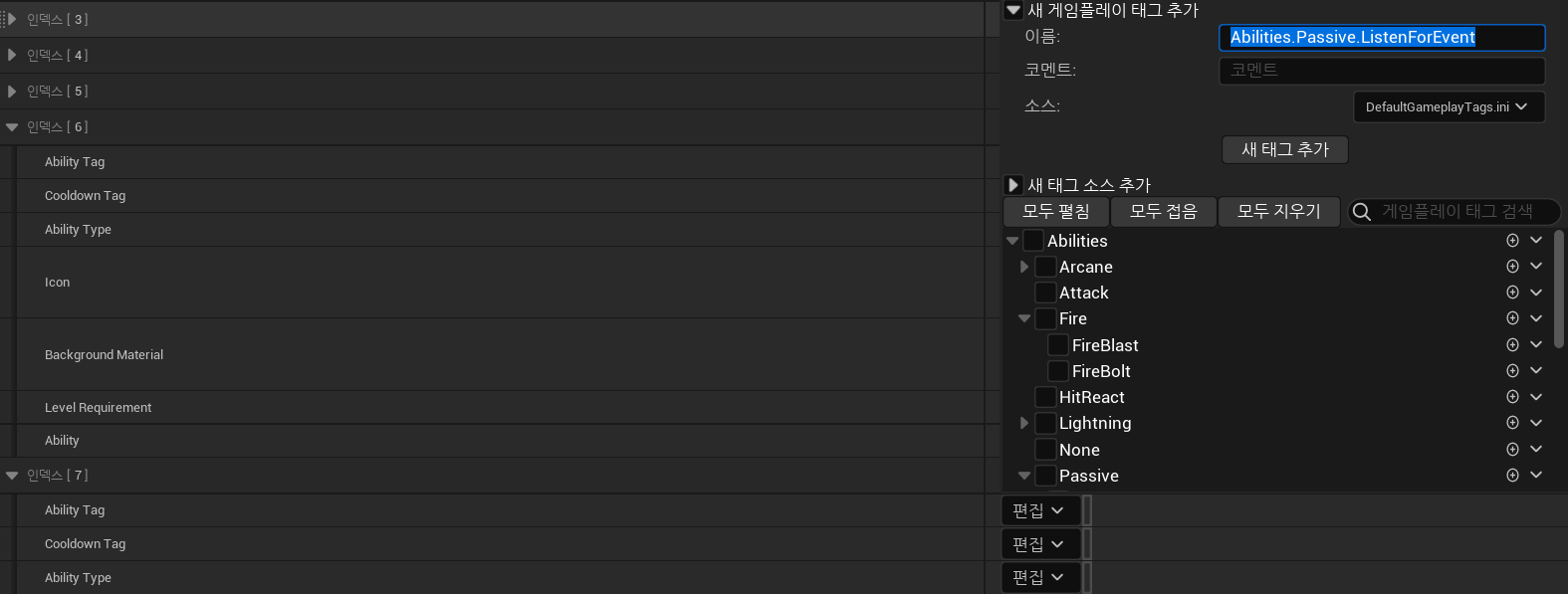Click the tag list vertical scrollbar

point(1559,290)
